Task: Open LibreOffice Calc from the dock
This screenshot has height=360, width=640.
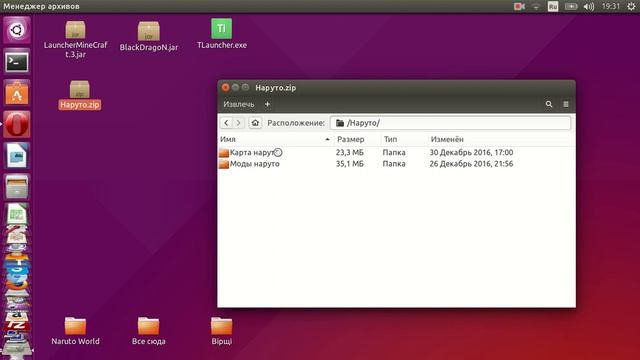Action: 17,214
